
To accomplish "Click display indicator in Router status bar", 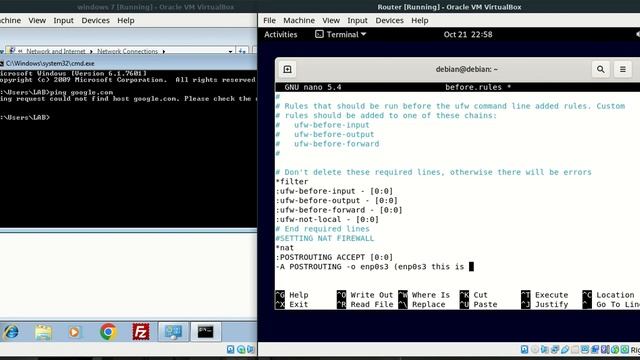I will pyautogui.click(x=585, y=349).
